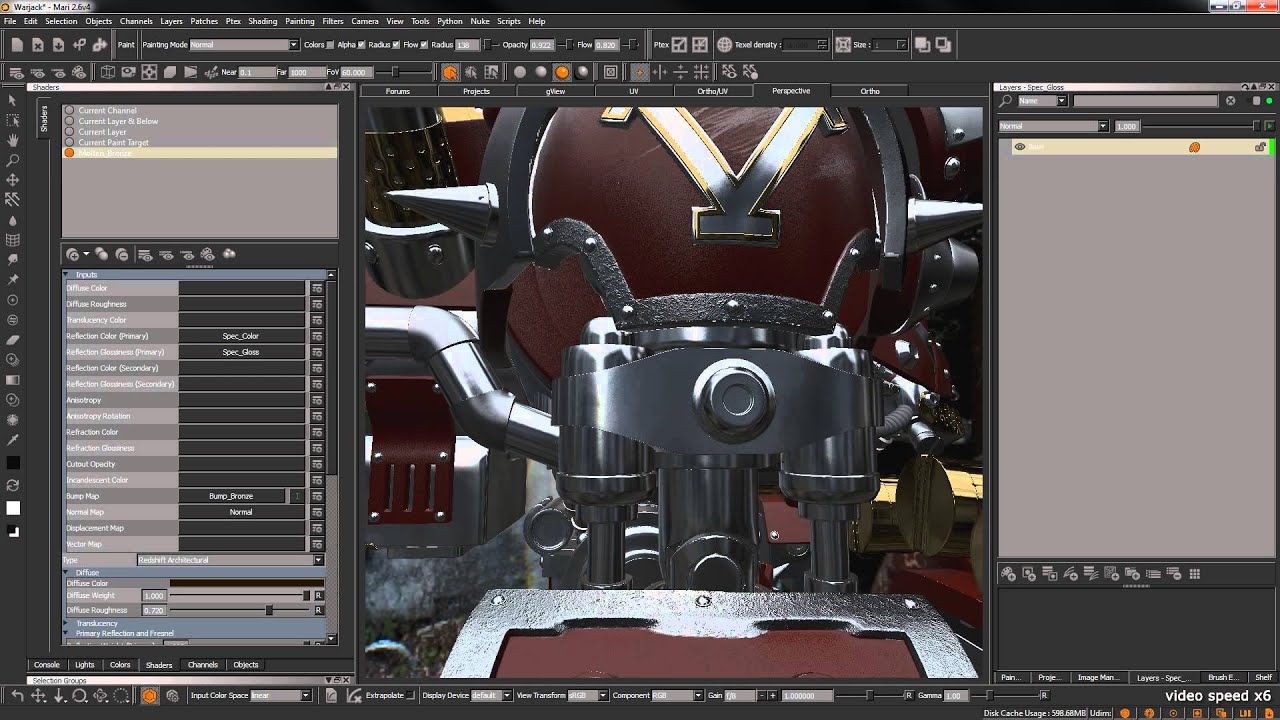Adjust the Diffuse Roughness slider

(x=269, y=610)
